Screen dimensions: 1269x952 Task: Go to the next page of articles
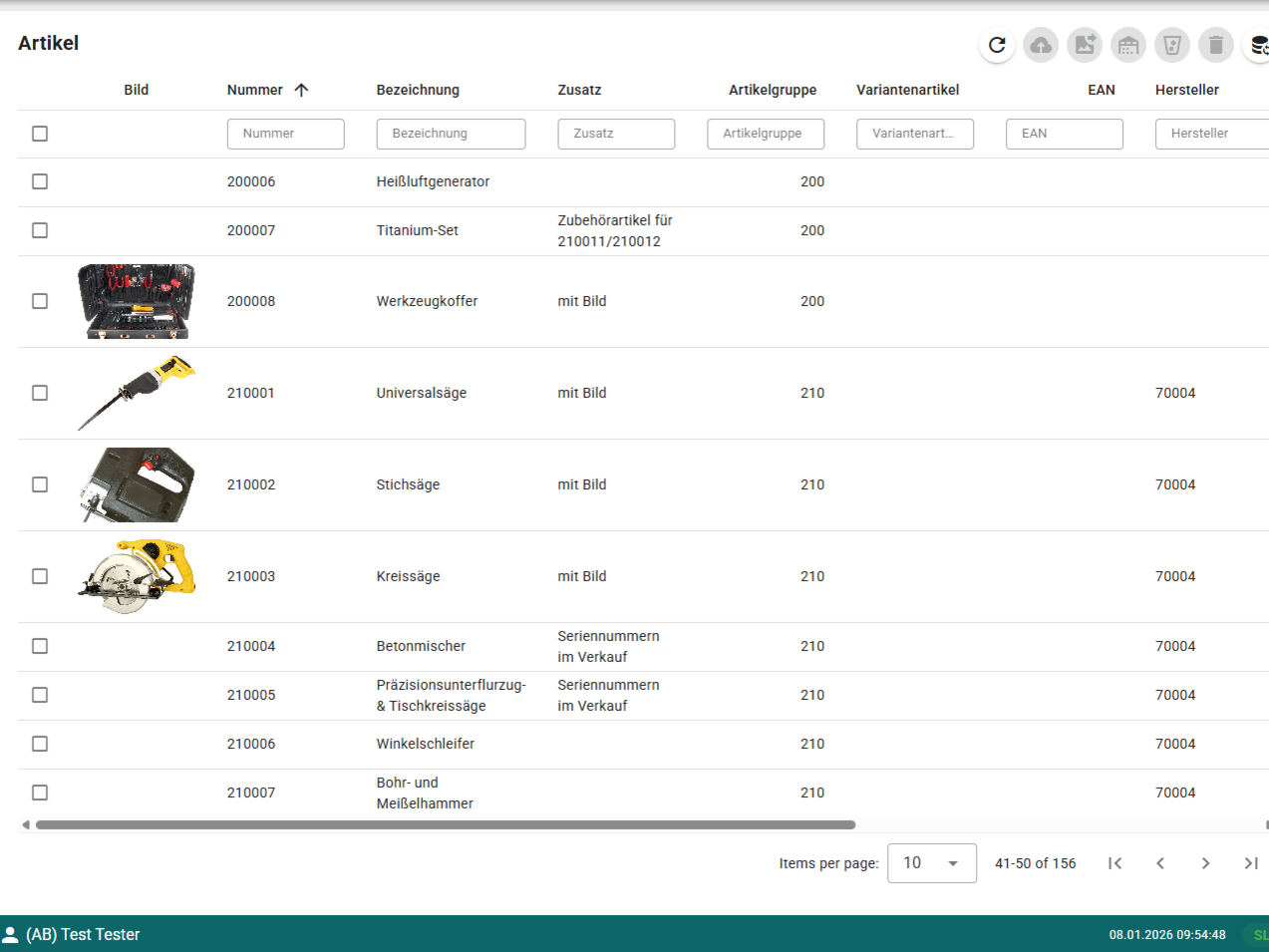tap(1205, 863)
